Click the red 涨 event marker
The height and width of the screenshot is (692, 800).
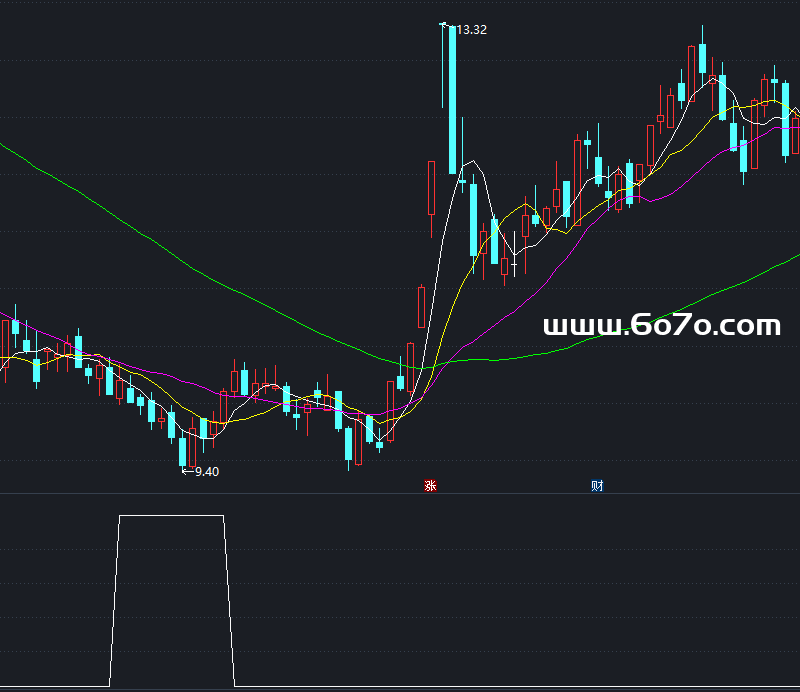430,487
